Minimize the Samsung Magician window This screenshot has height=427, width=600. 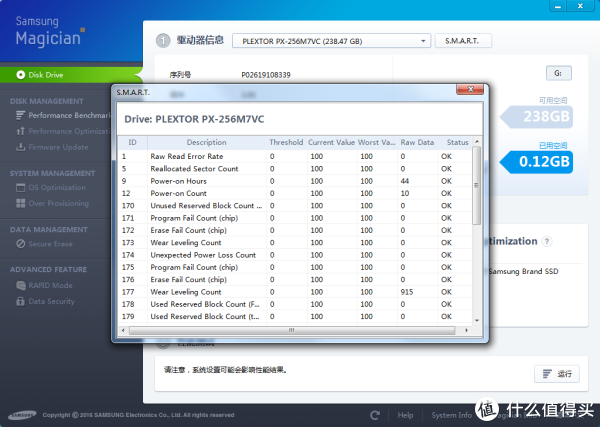(x=558, y=6)
